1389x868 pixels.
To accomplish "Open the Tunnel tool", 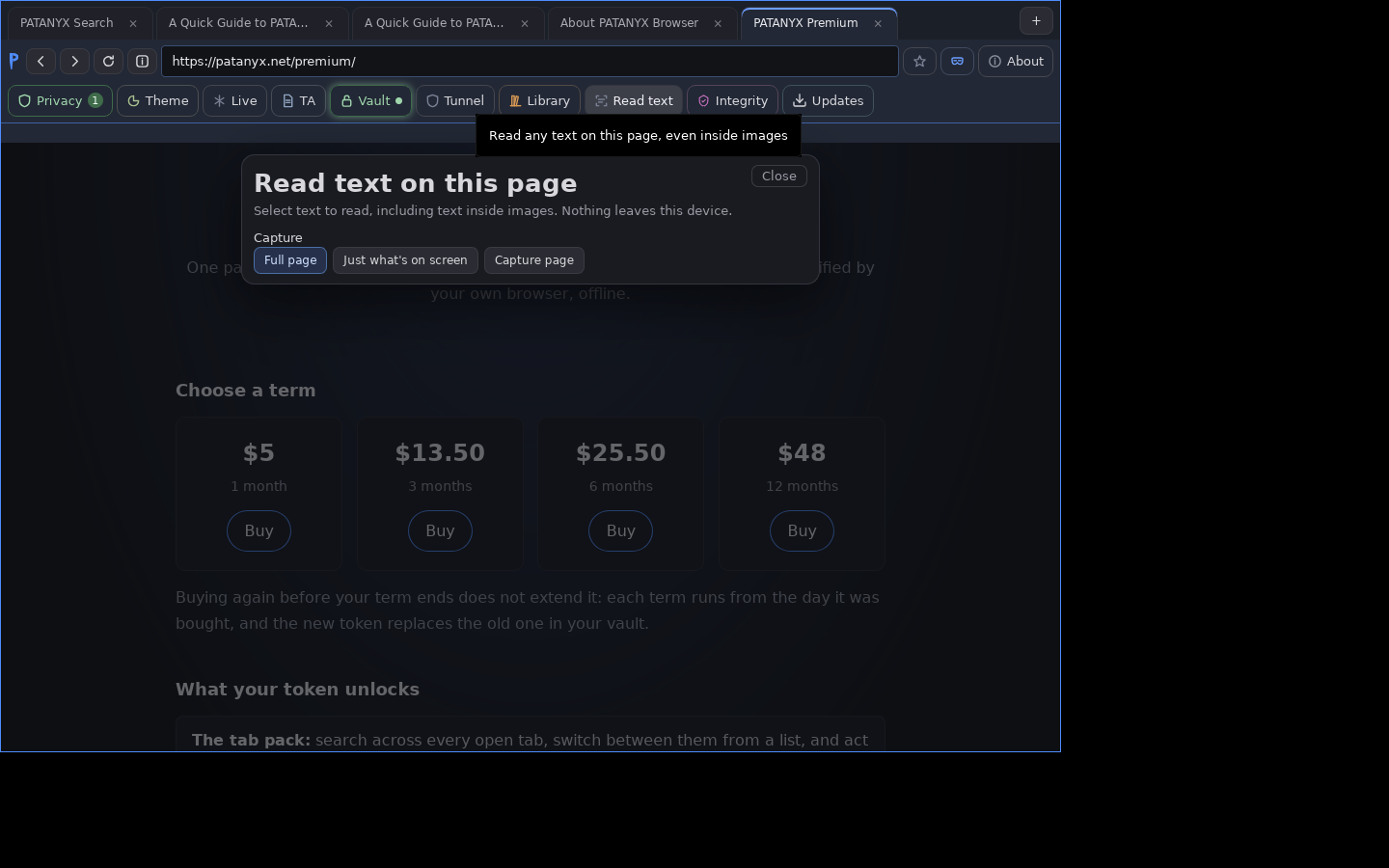I will click(455, 100).
